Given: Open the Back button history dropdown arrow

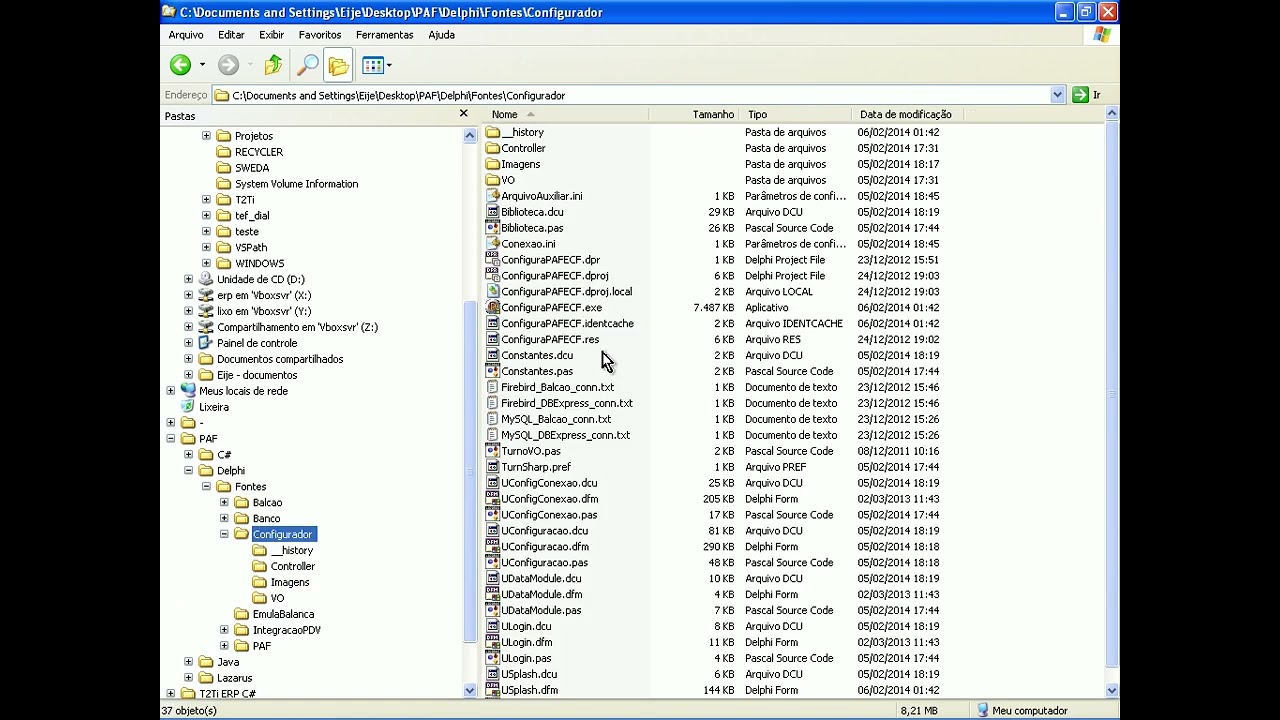Looking at the screenshot, I should (202, 65).
